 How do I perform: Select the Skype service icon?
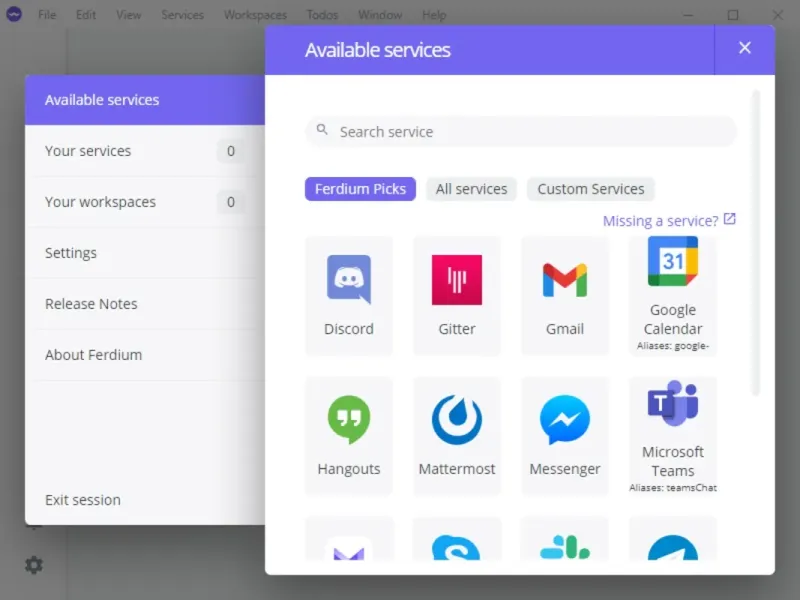457,547
